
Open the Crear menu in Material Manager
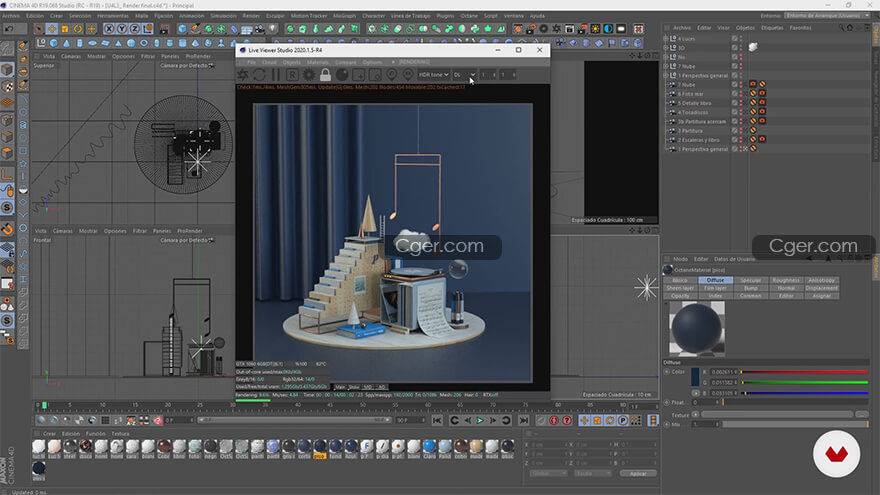tap(49, 434)
